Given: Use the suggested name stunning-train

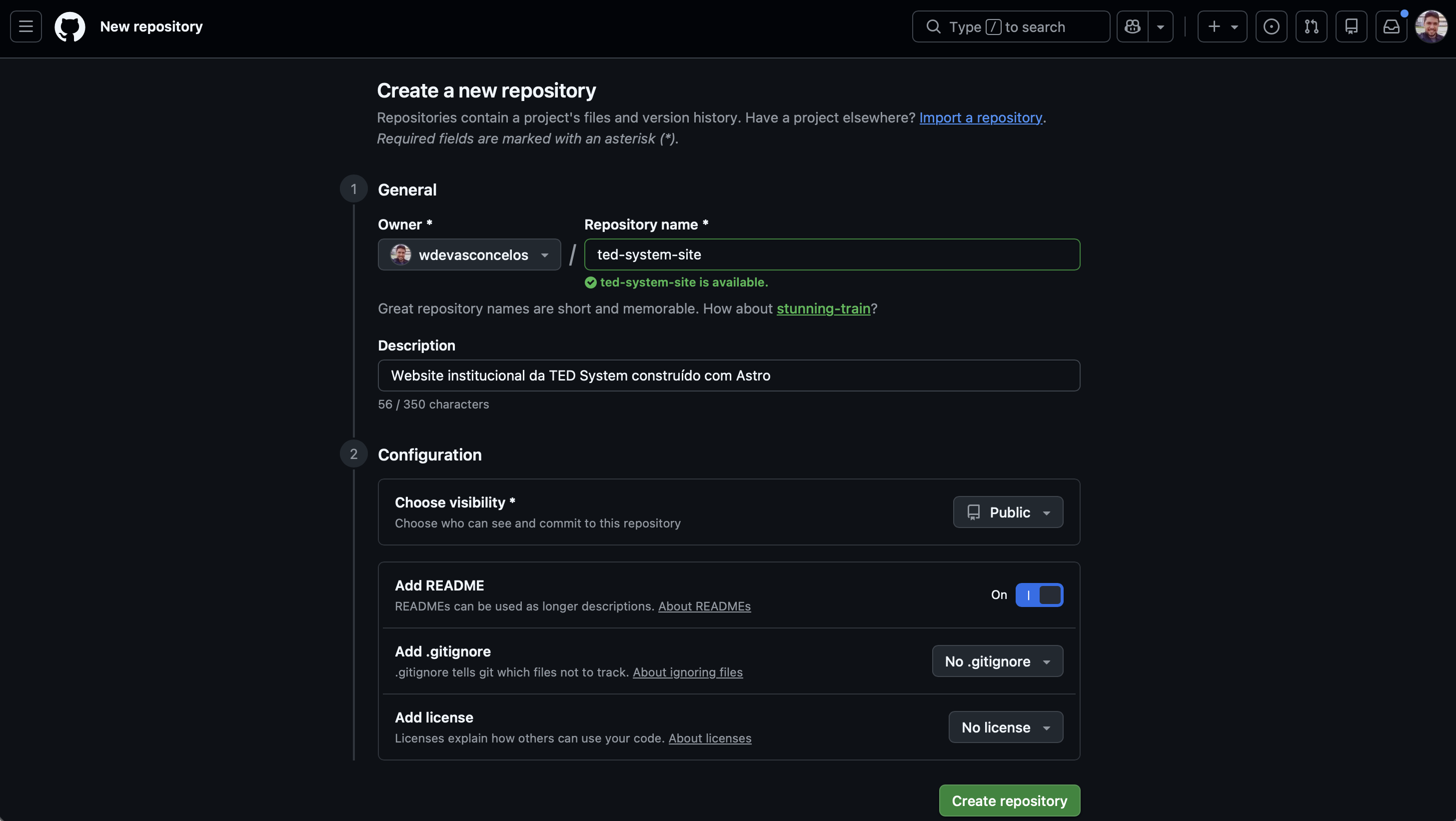Looking at the screenshot, I should coord(824,308).
